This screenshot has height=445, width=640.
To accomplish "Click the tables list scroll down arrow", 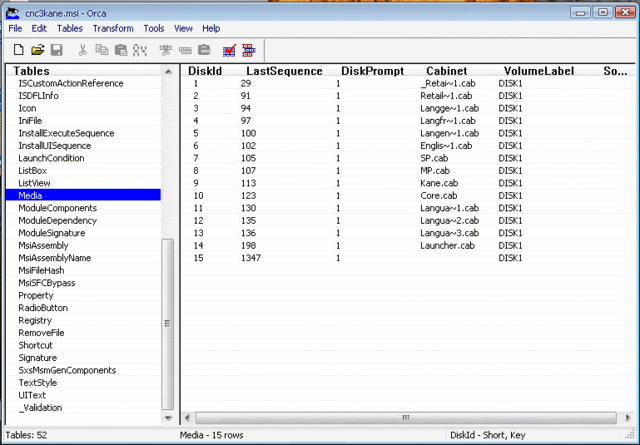I will [168, 418].
